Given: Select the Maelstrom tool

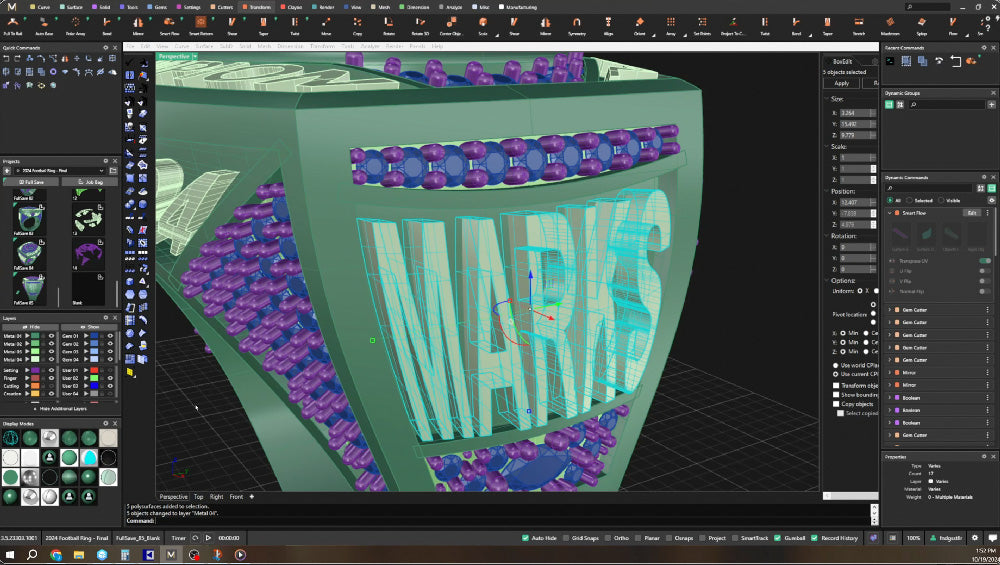Looking at the screenshot, I should (890, 25).
